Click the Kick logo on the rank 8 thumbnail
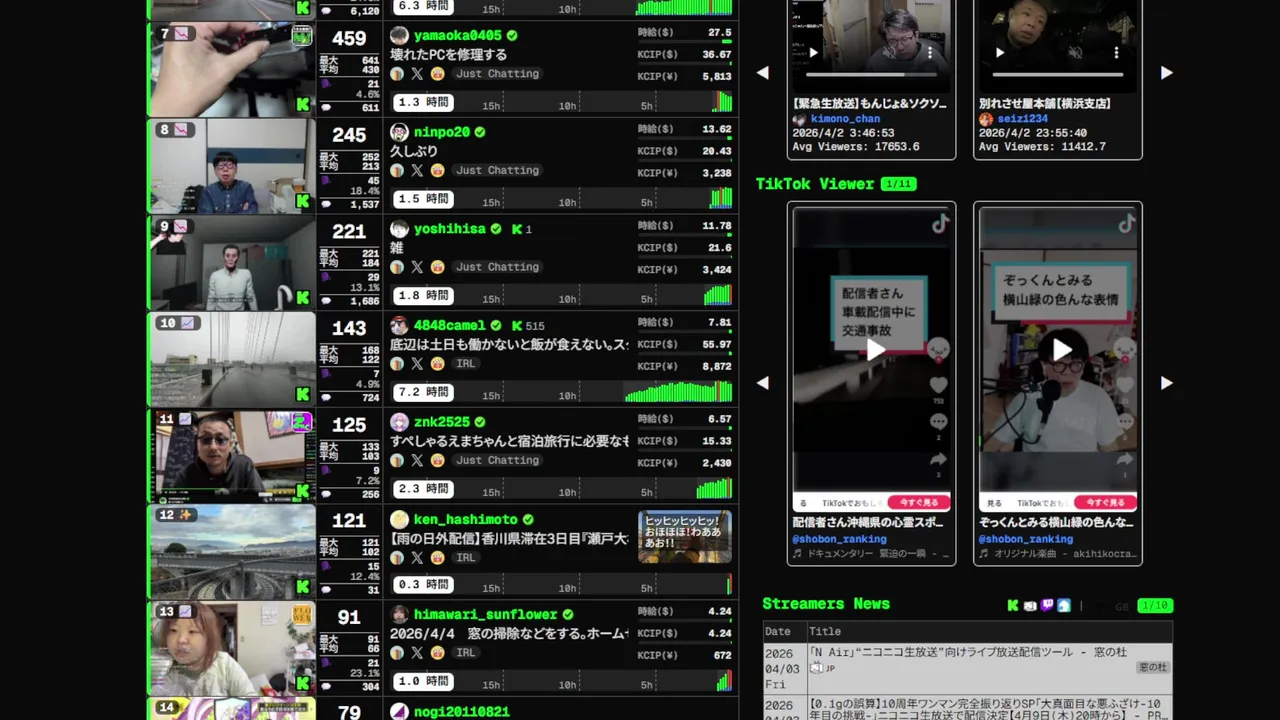 (303, 201)
